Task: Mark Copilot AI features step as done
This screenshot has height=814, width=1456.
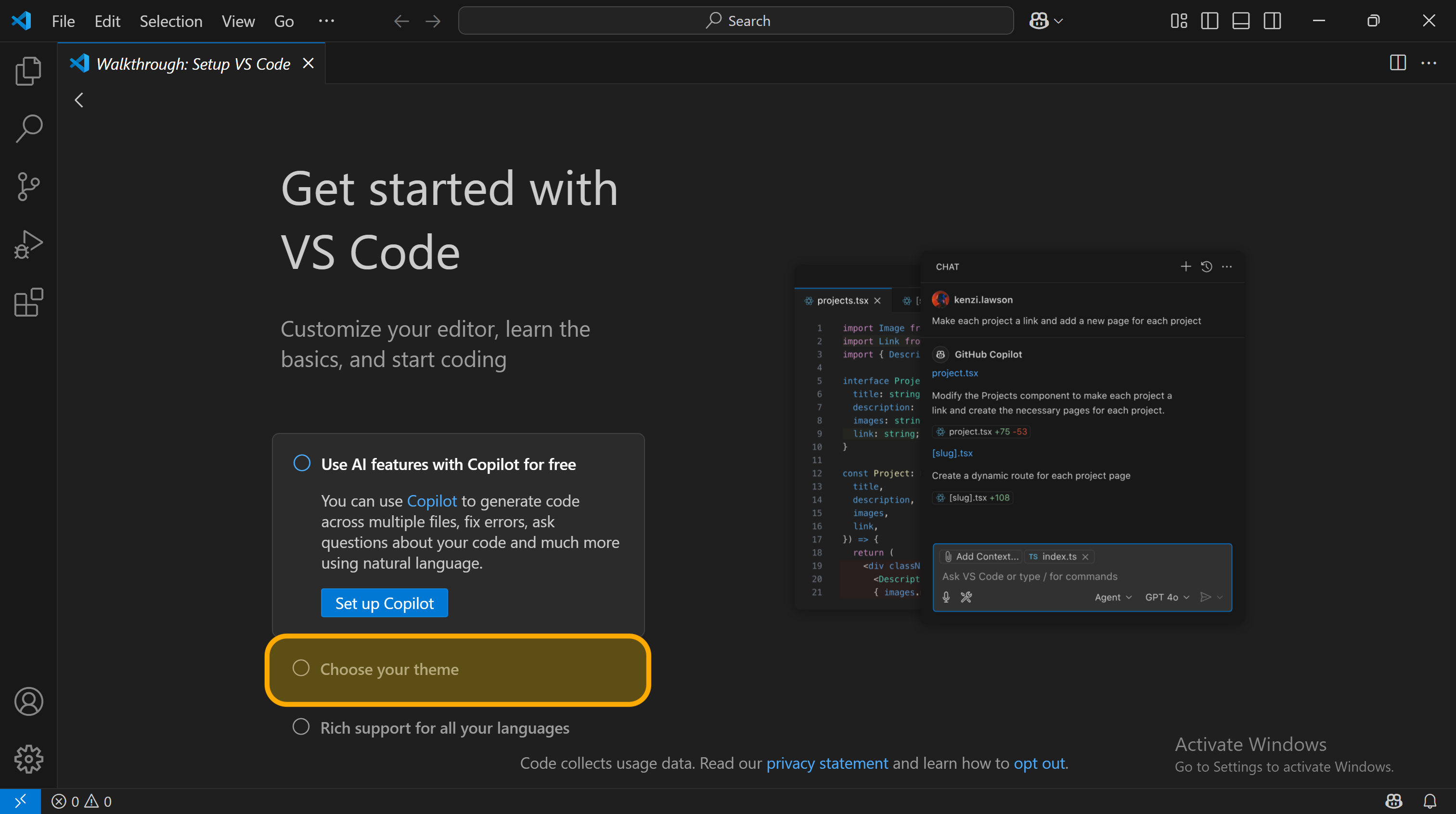Action: 302,463
